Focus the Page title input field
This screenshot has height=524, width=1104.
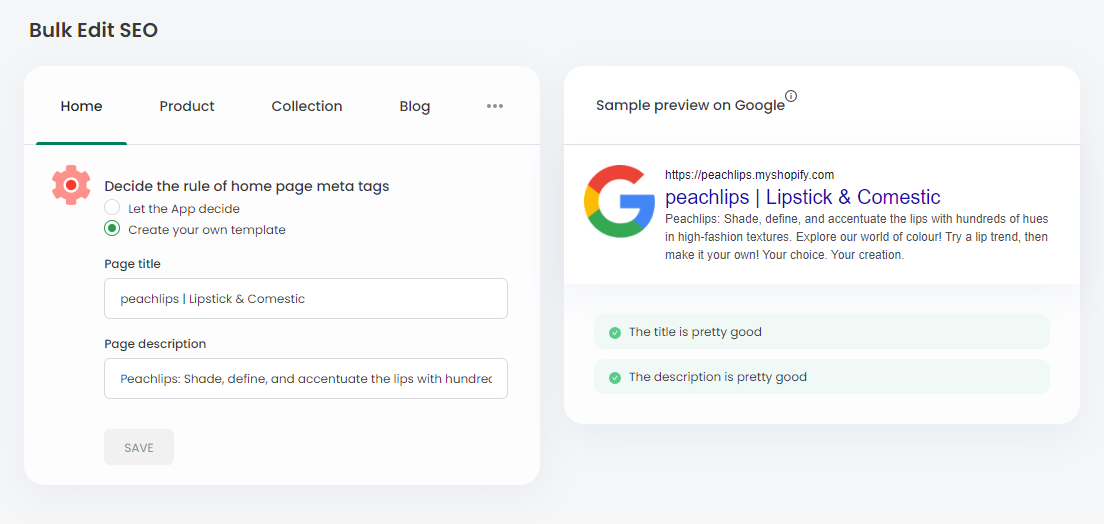click(x=306, y=299)
